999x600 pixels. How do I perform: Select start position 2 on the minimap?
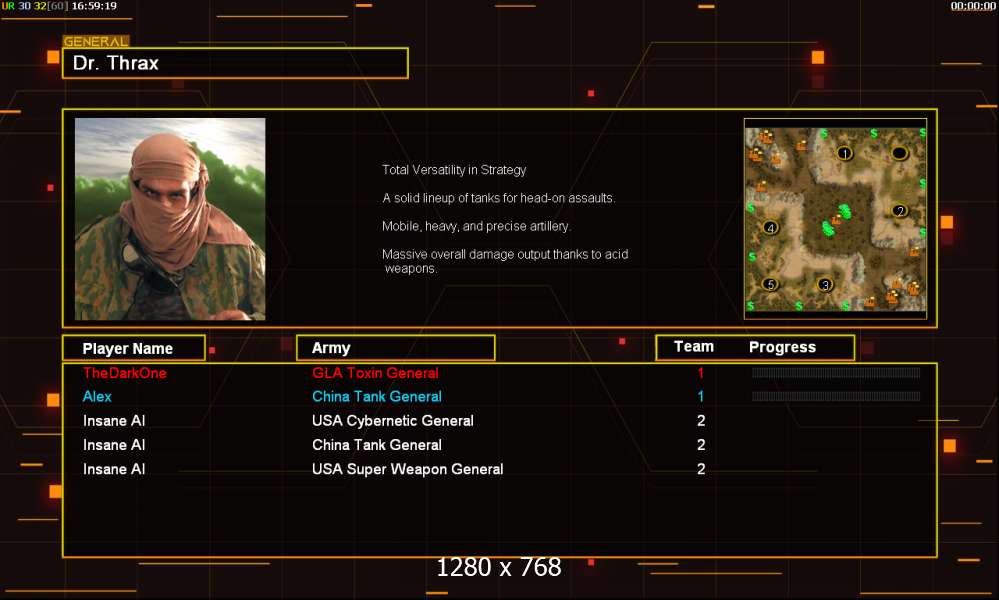tap(899, 211)
